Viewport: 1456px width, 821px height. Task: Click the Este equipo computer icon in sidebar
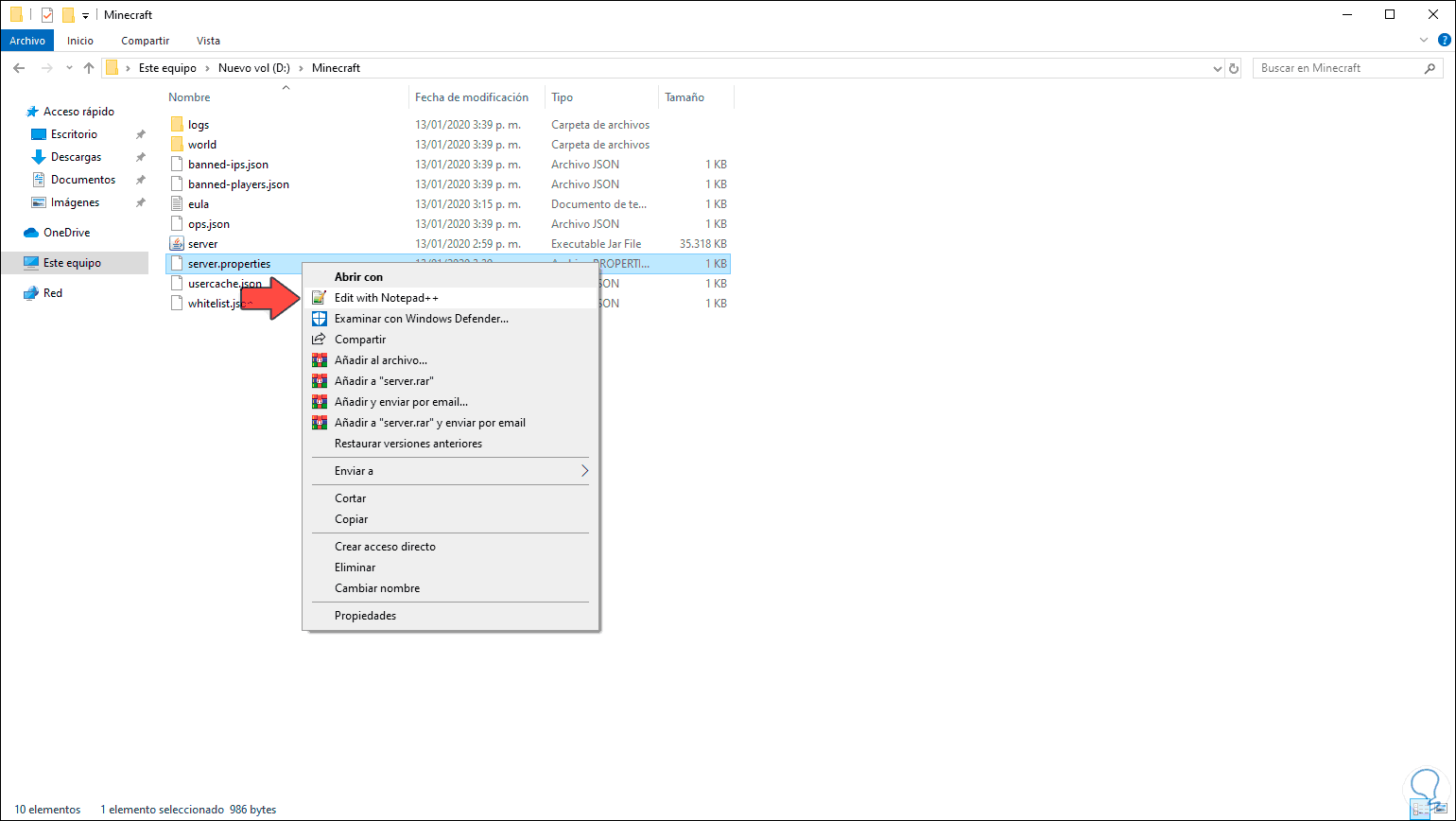31,263
